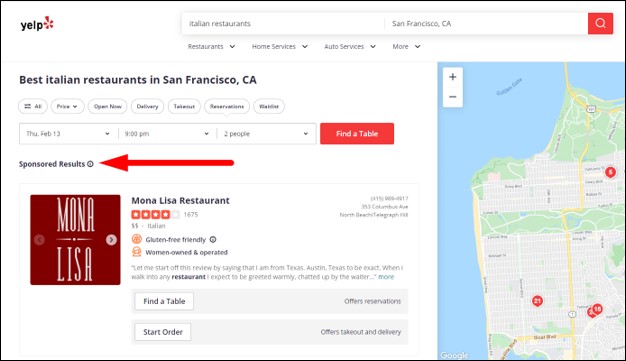Viewport: 626px width, 361px height.
Task: Open the Home Services menu
Action: (x=279, y=46)
